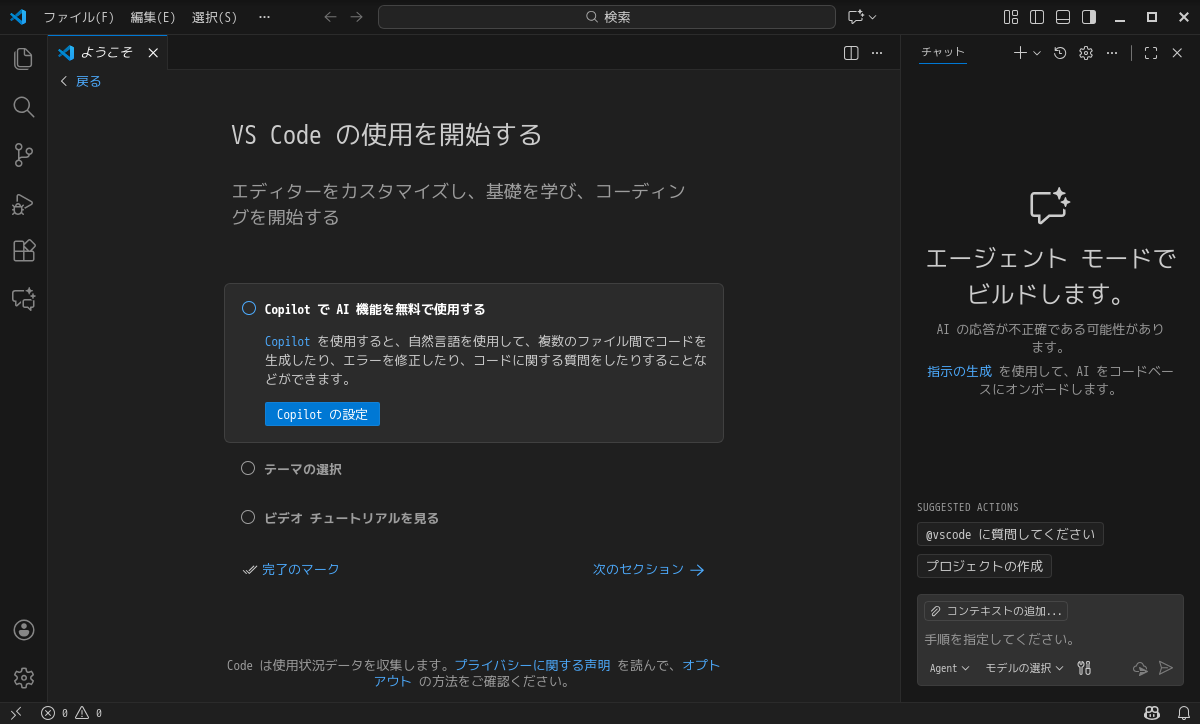Switch to the ようこそ tab
The image size is (1200, 724).
[x=105, y=52]
